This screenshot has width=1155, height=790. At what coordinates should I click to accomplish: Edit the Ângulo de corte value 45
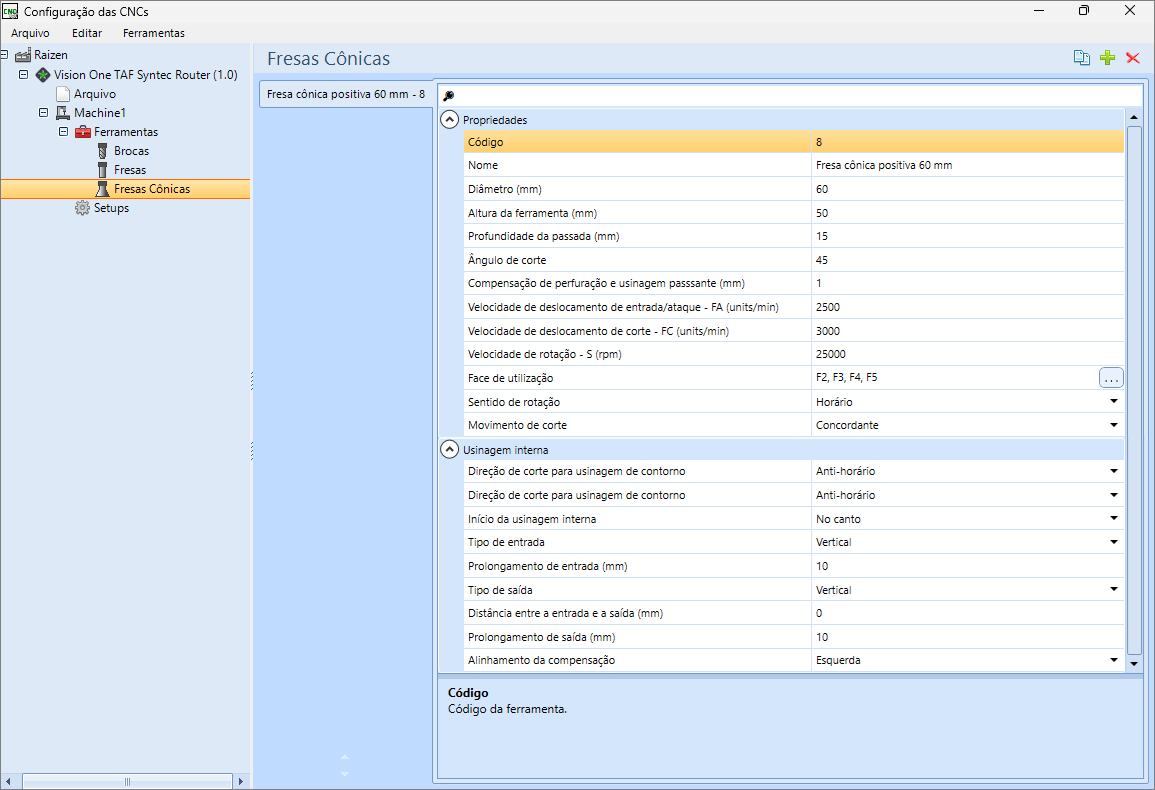pos(968,260)
